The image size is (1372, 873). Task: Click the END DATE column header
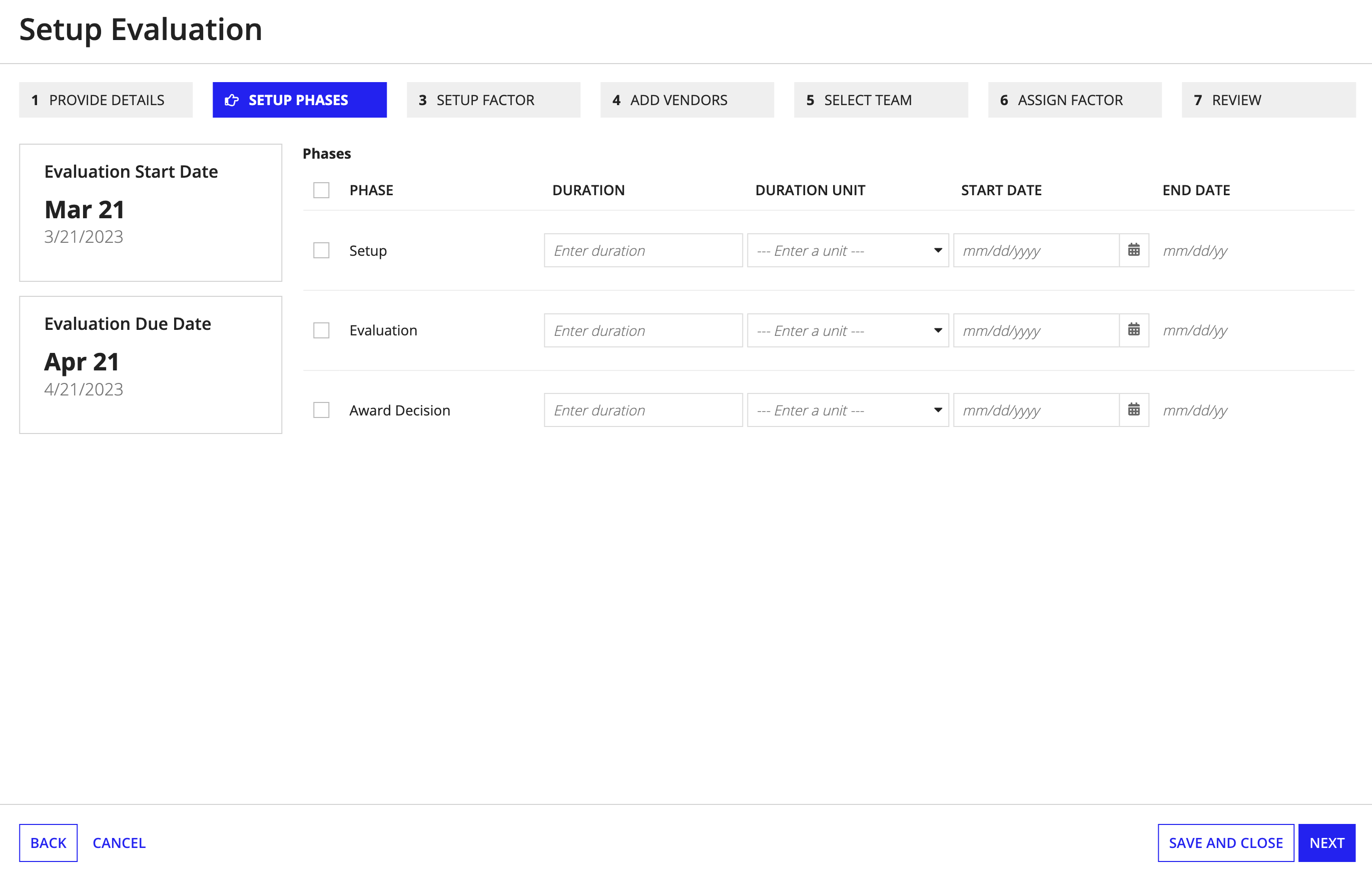pos(1196,190)
